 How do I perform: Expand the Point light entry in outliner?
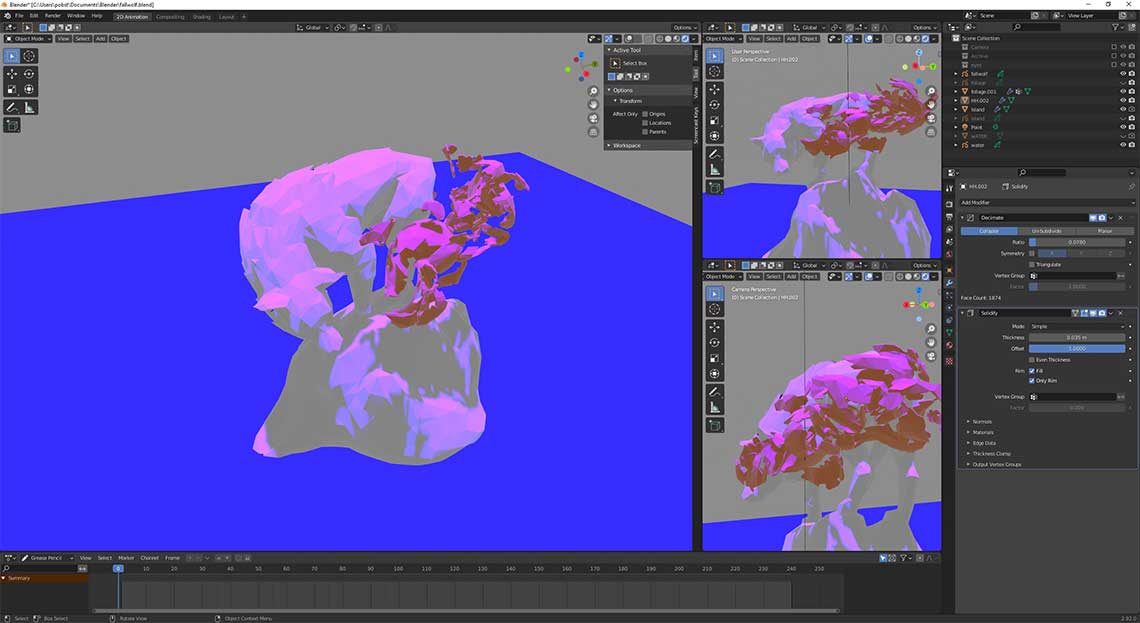point(955,127)
